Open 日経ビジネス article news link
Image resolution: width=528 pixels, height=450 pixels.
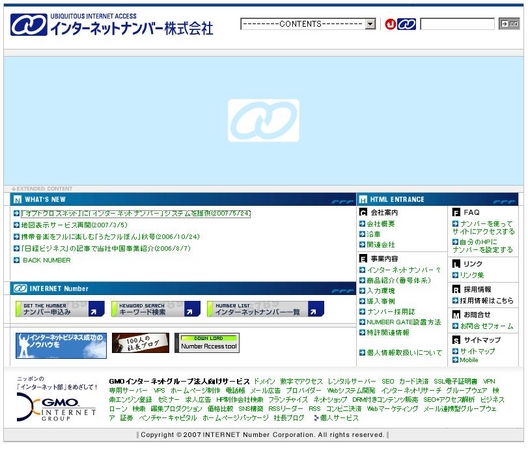[106, 248]
